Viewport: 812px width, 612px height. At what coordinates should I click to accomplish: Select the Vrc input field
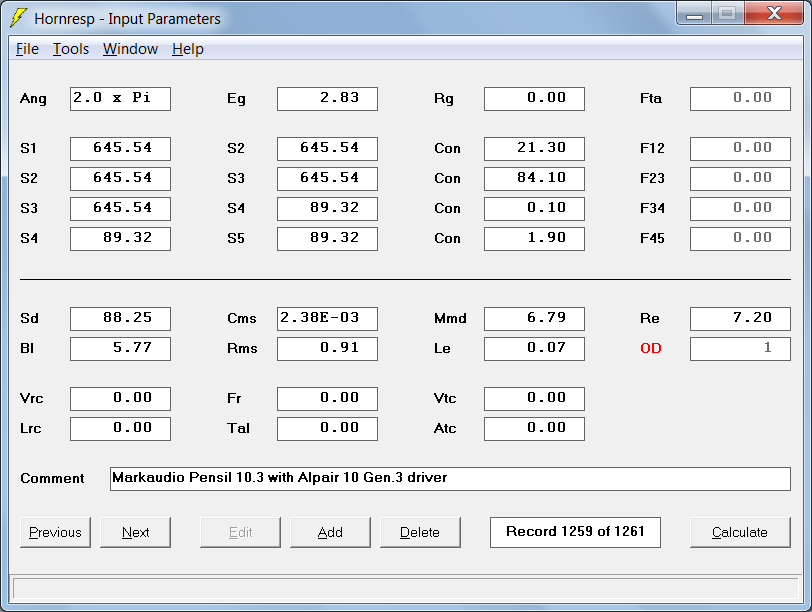pos(120,399)
